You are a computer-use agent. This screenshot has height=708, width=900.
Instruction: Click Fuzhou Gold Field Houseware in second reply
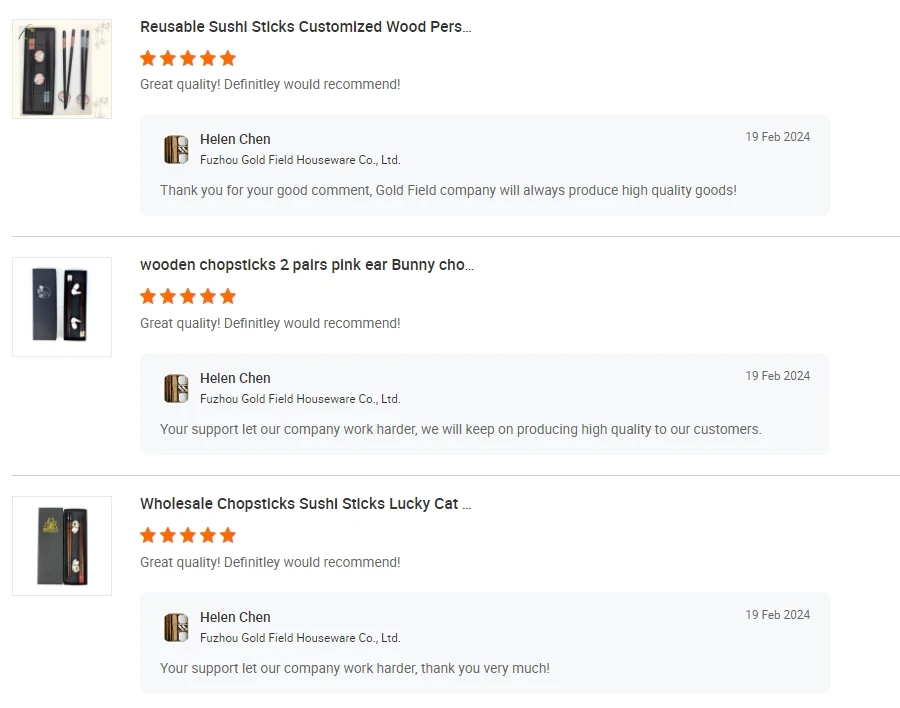click(300, 399)
